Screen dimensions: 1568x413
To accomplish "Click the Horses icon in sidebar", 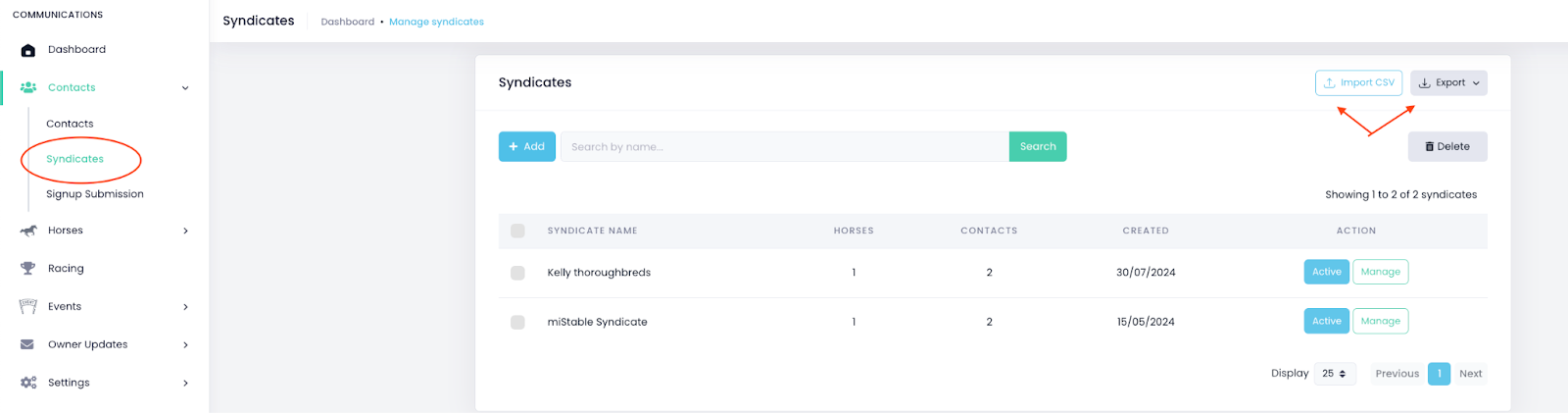I will (28, 231).
